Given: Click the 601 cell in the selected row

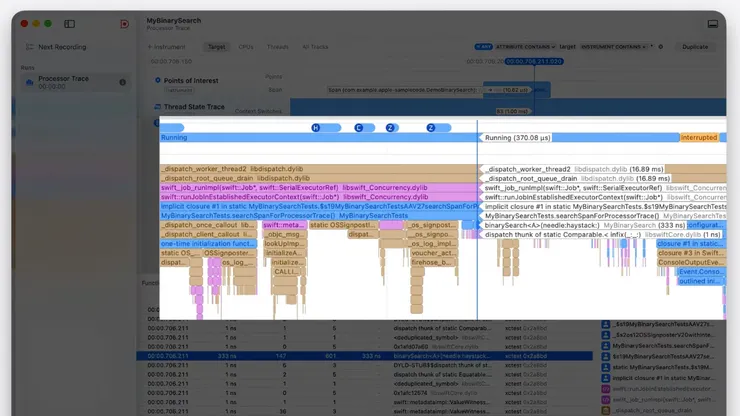Looking at the screenshot, I should tap(331, 356).
